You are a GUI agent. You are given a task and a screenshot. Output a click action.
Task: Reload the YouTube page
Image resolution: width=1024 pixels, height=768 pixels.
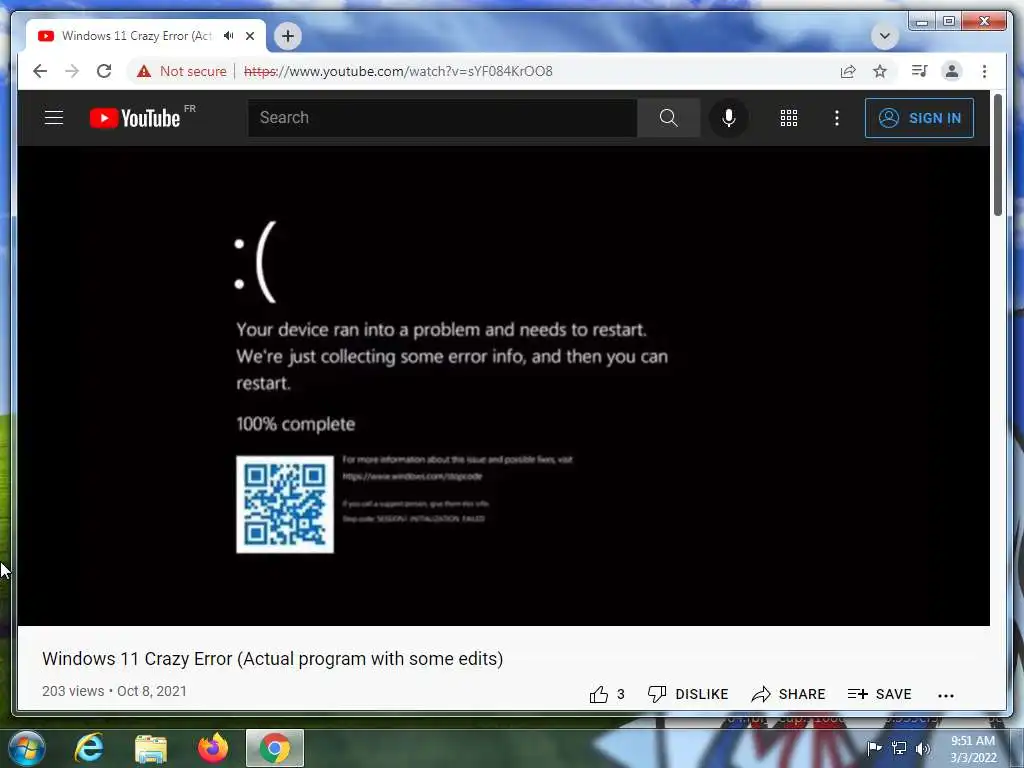click(104, 71)
